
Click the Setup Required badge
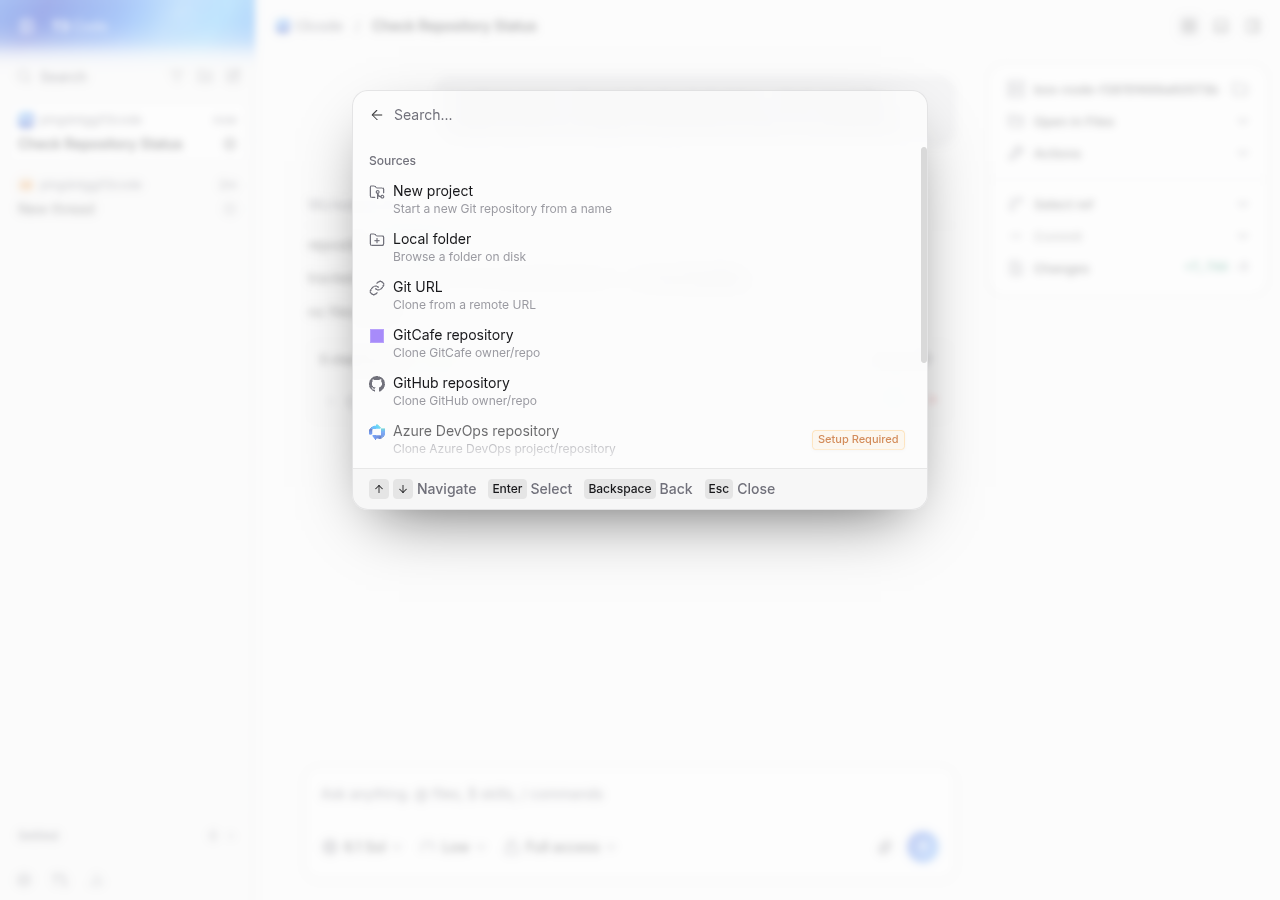pos(858,440)
